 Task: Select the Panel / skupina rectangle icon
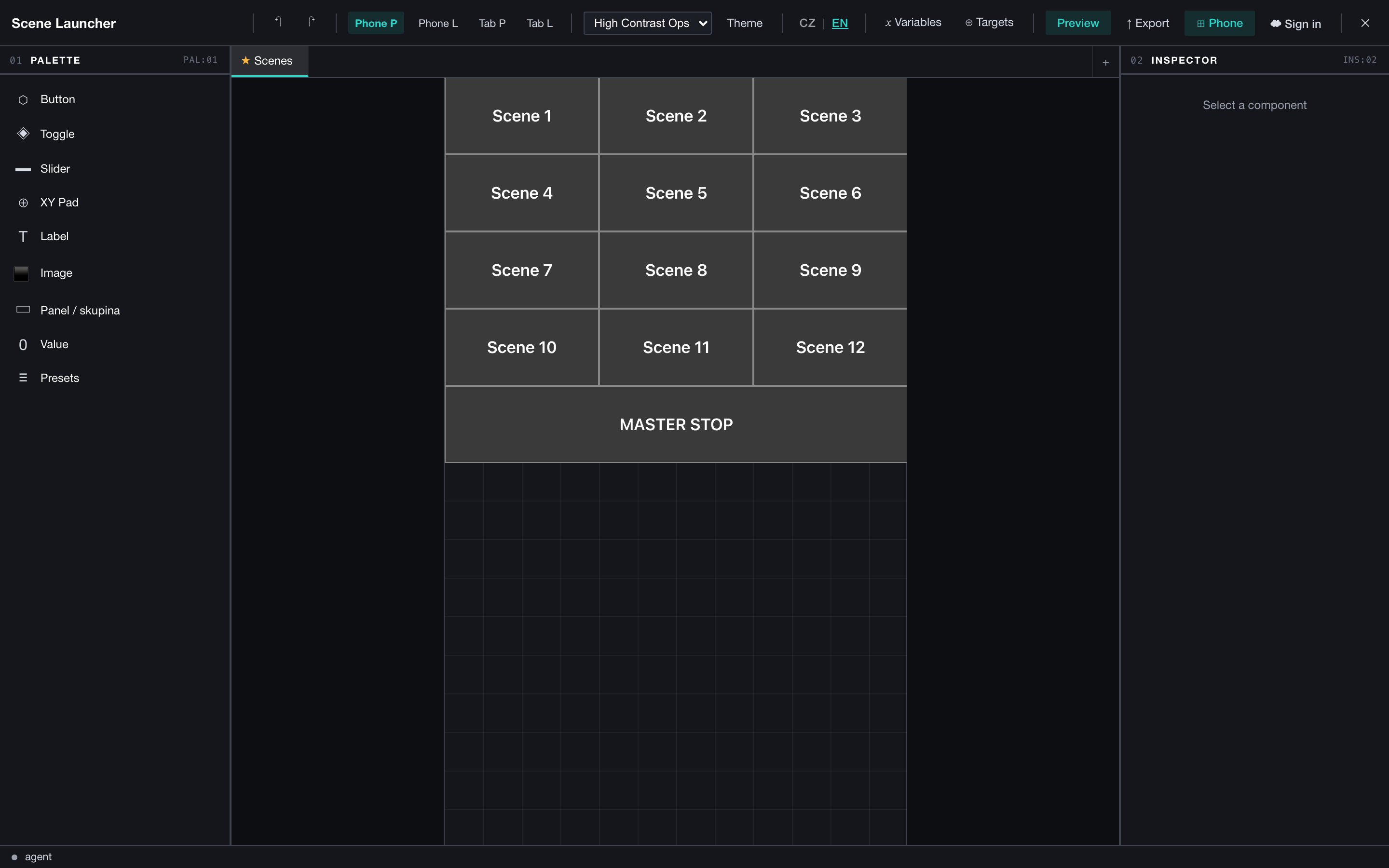click(x=23, y=310)
